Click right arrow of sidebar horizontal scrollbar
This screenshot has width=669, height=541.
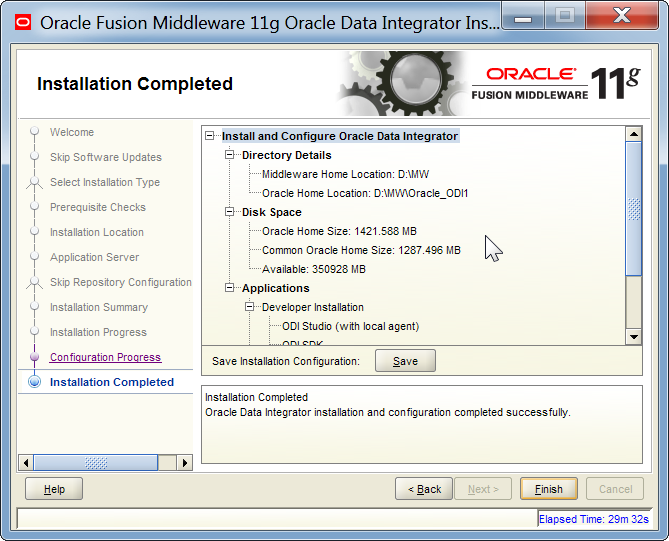tap(184, 463)
